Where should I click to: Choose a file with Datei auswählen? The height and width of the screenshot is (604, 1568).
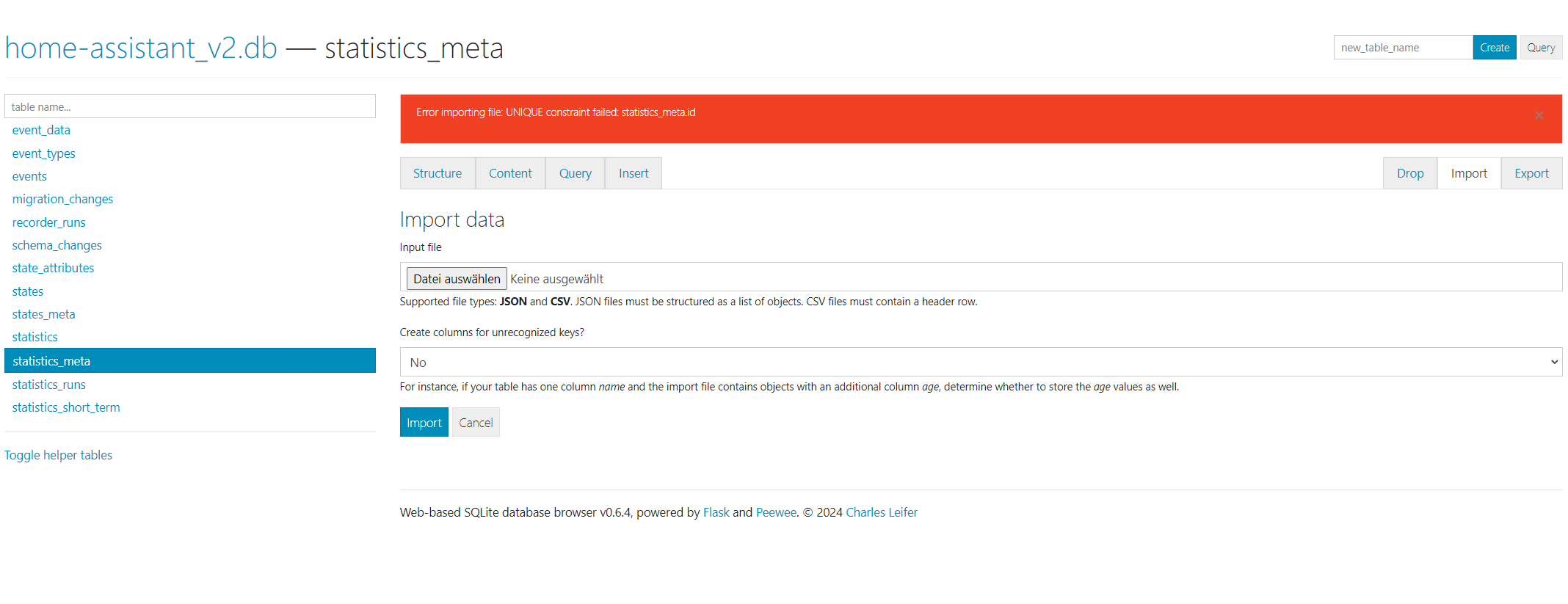point(457,278)
